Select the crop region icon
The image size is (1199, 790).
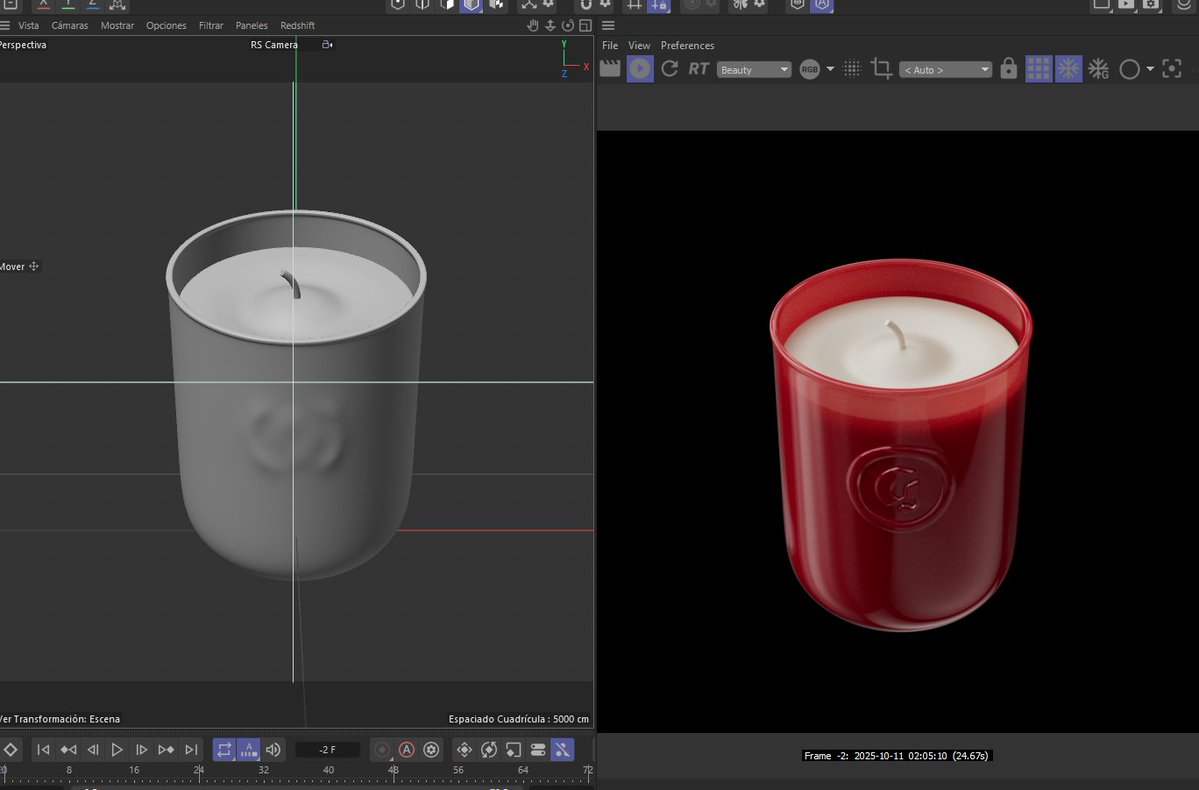(x=882, y=69)
